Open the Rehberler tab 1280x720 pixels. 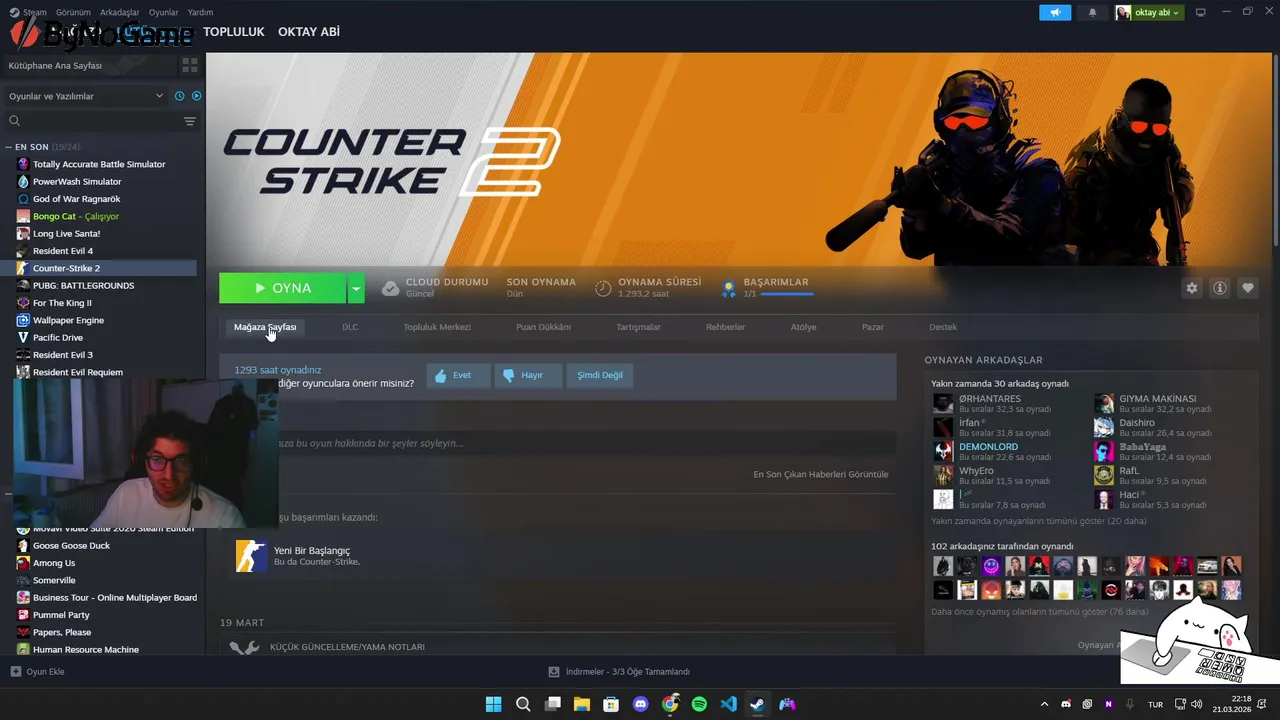pos(725,327)
